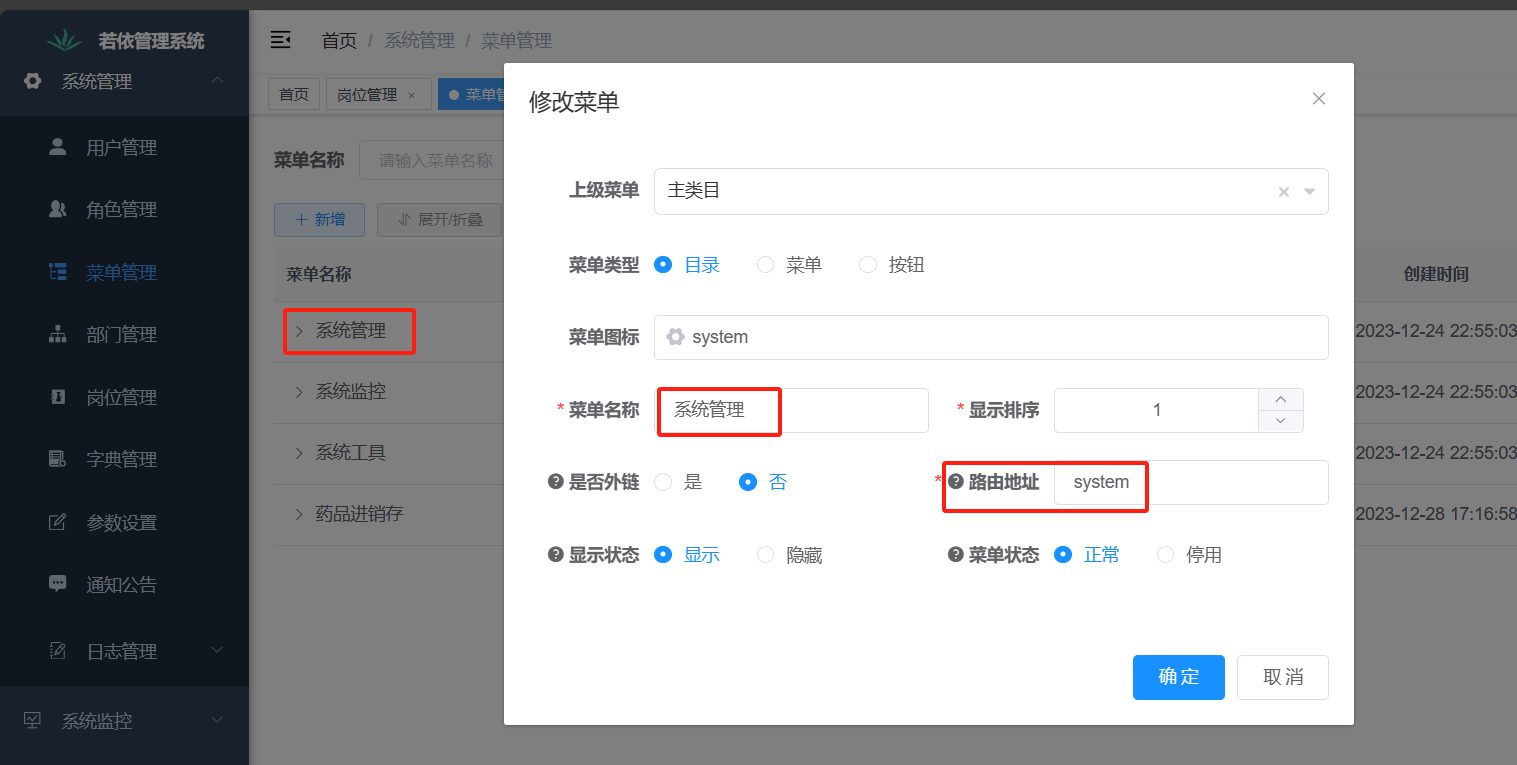Image resolution: width=1517 pixels, height=765 pixels.
Task: Click the 2023-12-28 17:16:58 timestamp cell
Action: click(1436, 514)
